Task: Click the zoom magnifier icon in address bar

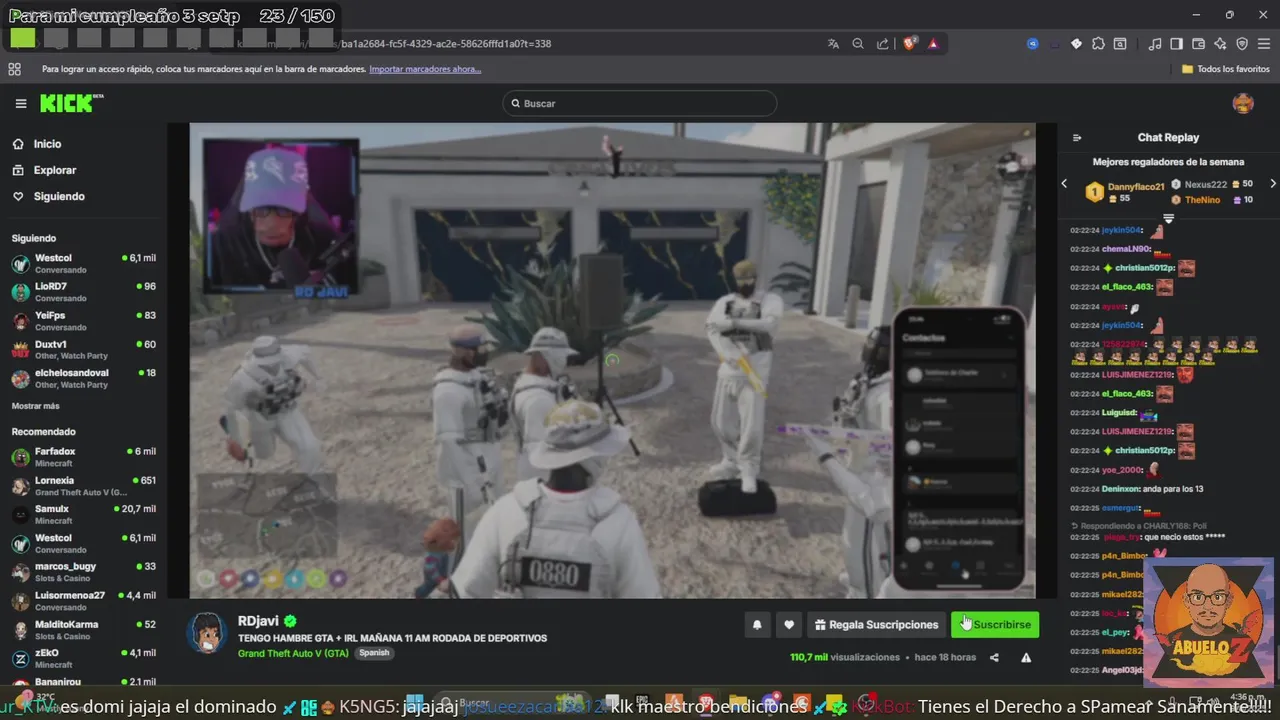Action: 858,44
